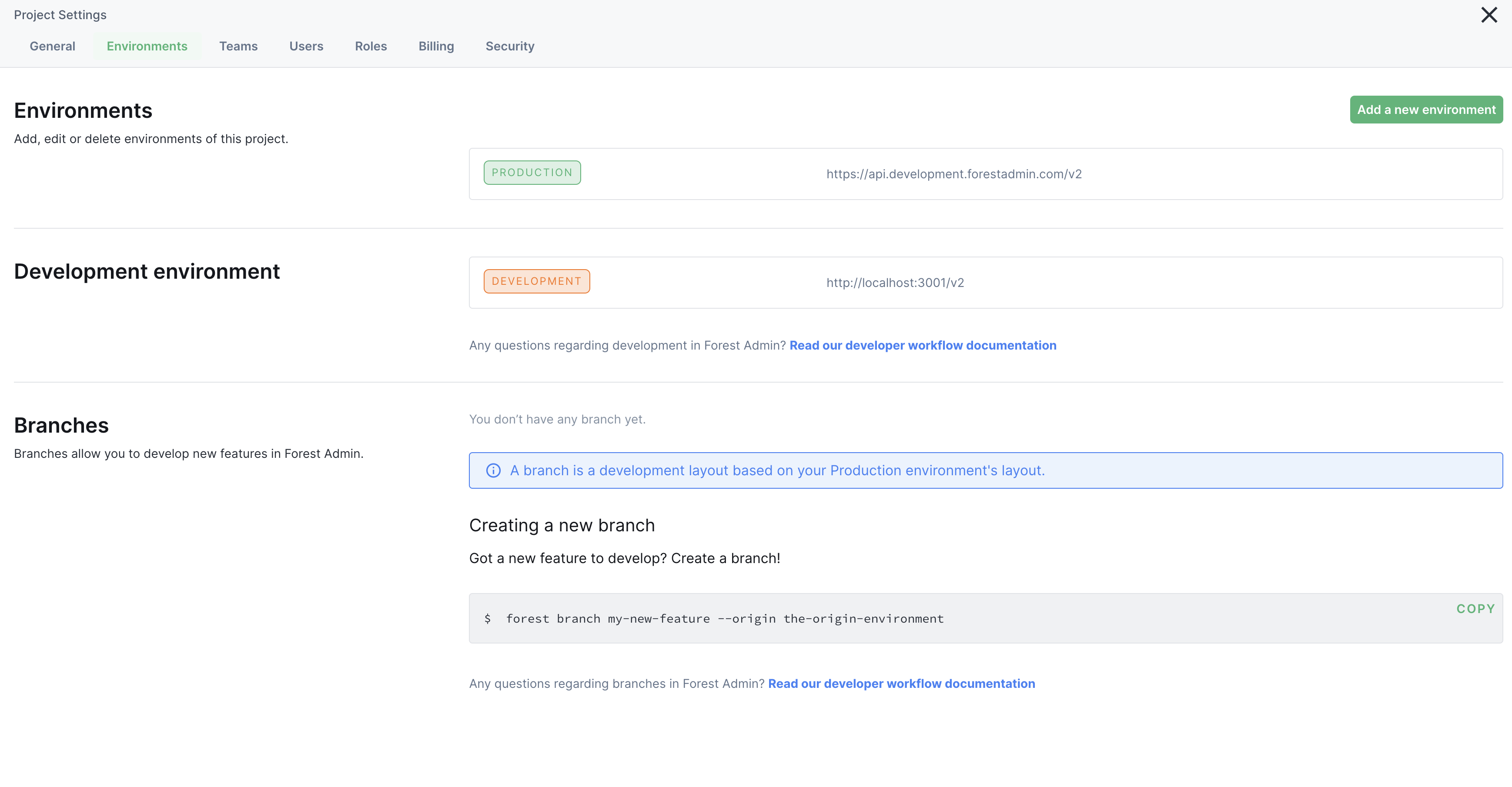Viewport: 1512px width, 787px height.
Task: Open developer workflow docs link about branches
Action: click(x=901, y=684)
